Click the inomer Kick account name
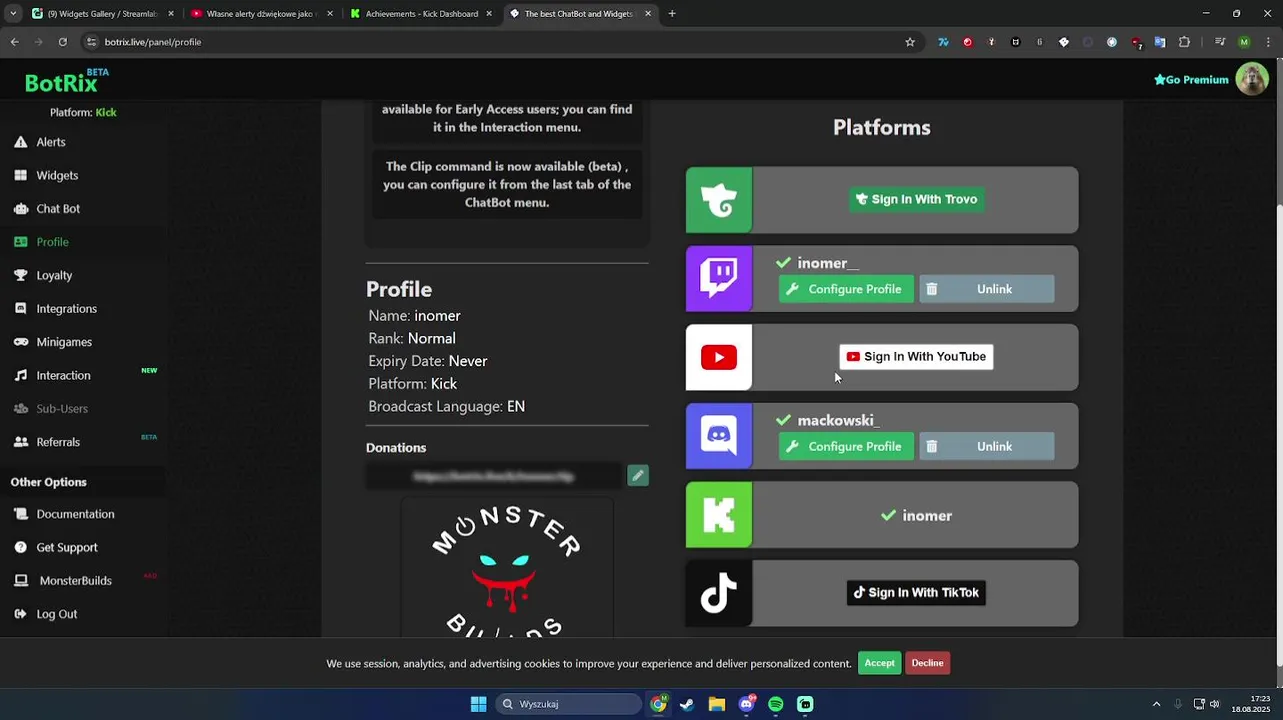Viewport: 1283px width, 720px height. point(927,516)
